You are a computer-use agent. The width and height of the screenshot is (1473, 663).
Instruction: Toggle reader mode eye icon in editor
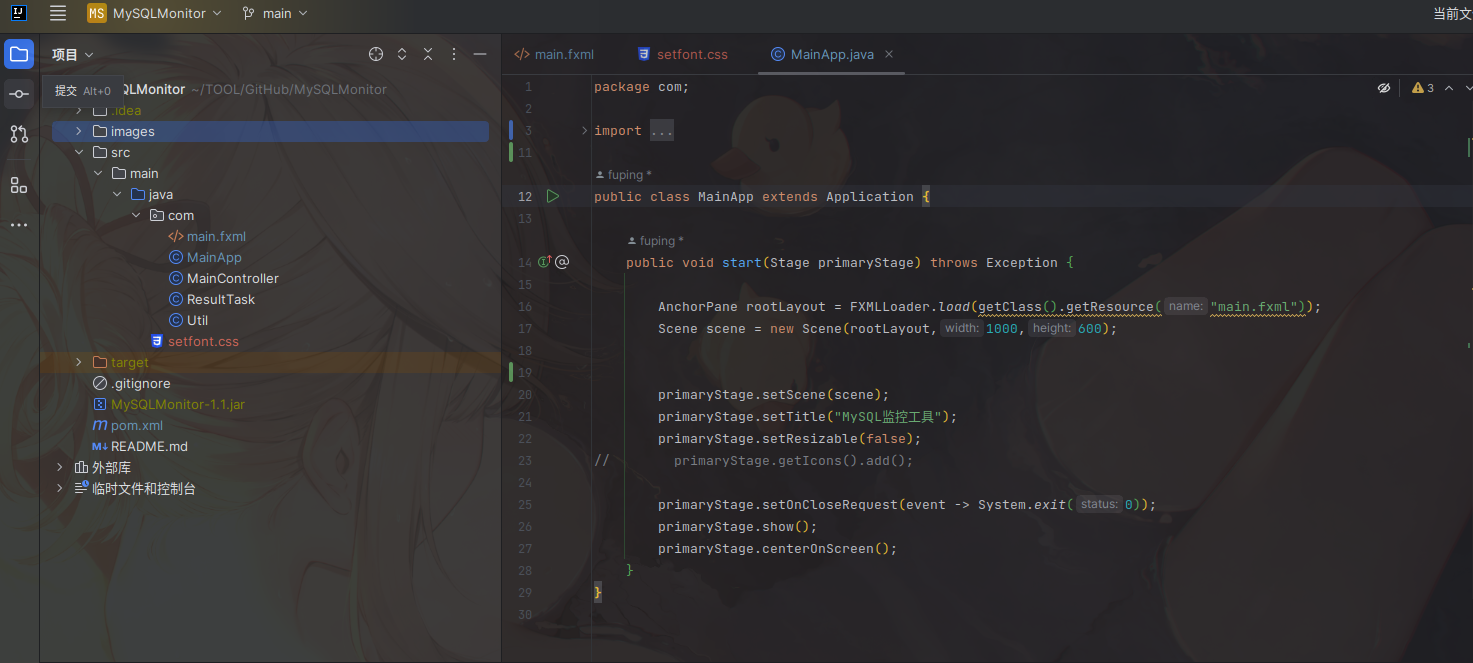point(1384,88)
